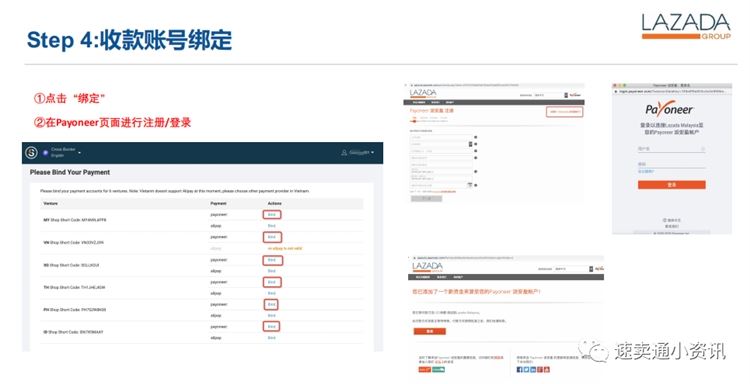Click Bind for TH payoneer
750x384 pixels.
(x=272, y=282)
